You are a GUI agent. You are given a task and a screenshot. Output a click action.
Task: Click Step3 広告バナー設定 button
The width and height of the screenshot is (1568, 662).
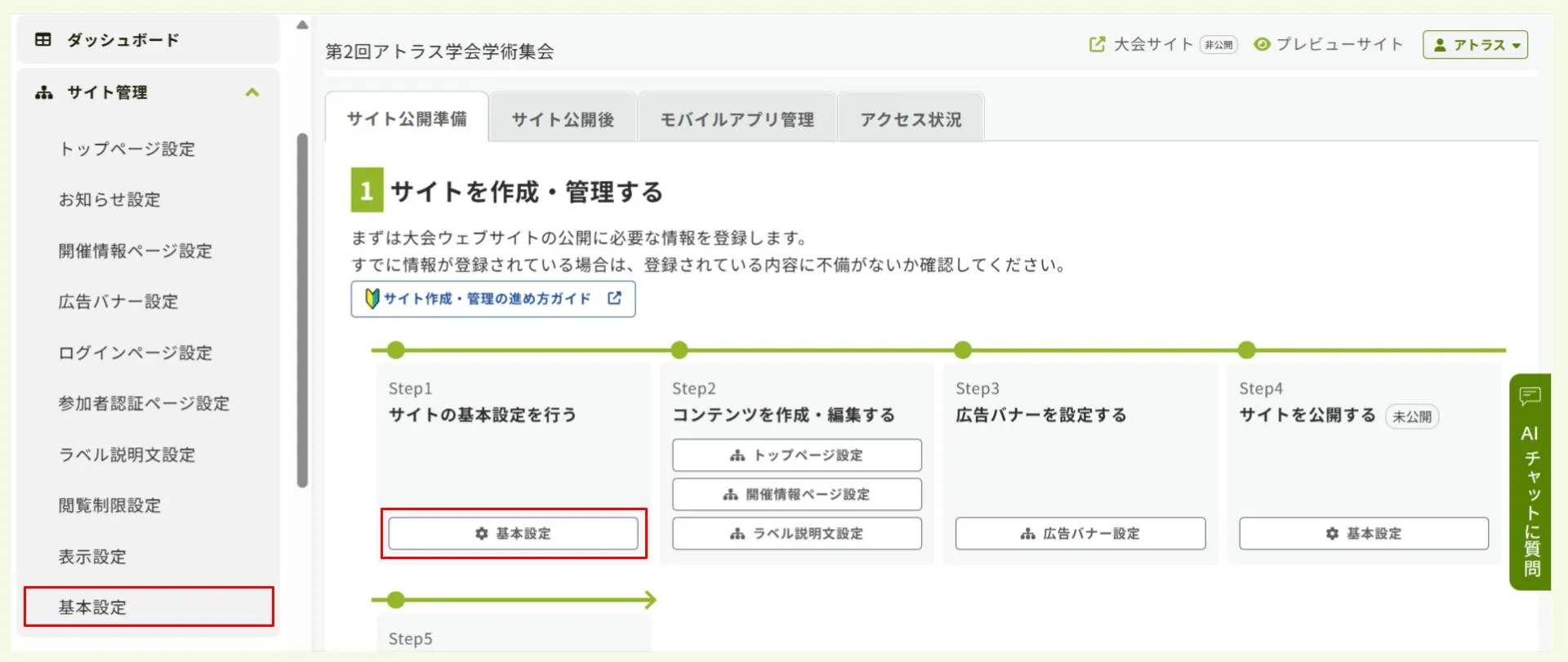pyautogui.click(x=1080, y=533)
